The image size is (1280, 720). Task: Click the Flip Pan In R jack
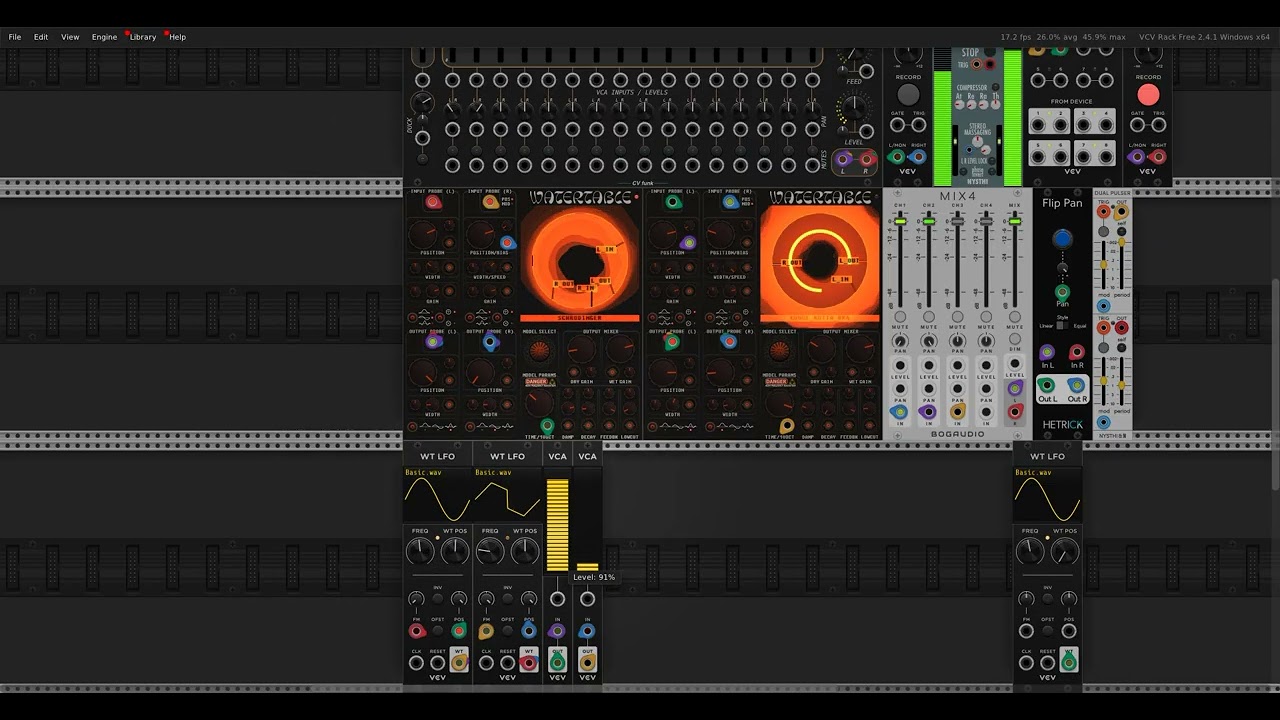(1077, 352)
